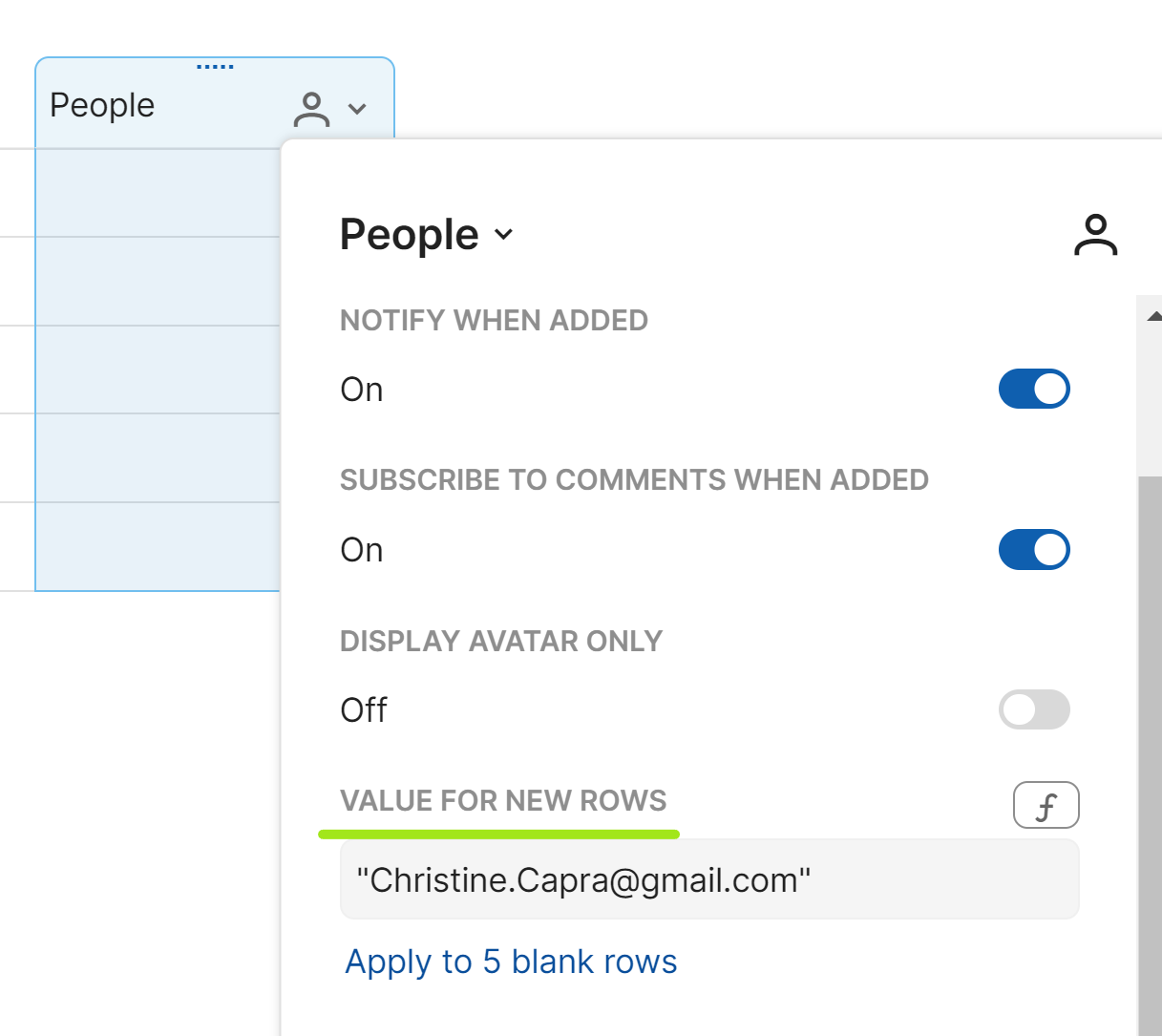Open formula editor for new row value
The height and width of the screenshot is (1036, 1162).
(x=1046, y=806)
